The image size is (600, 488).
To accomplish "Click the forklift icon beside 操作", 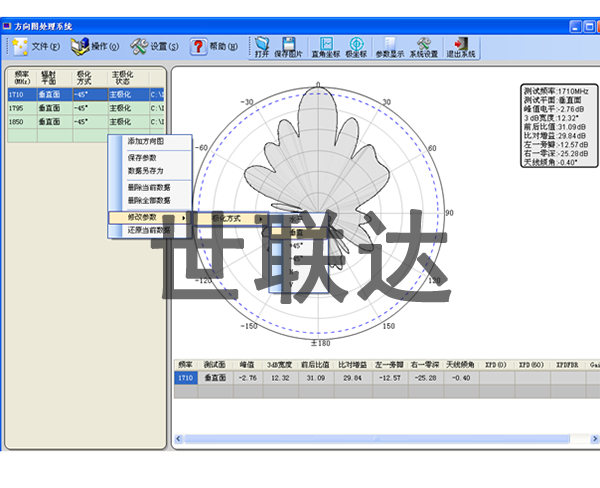I will coord(80,47).
